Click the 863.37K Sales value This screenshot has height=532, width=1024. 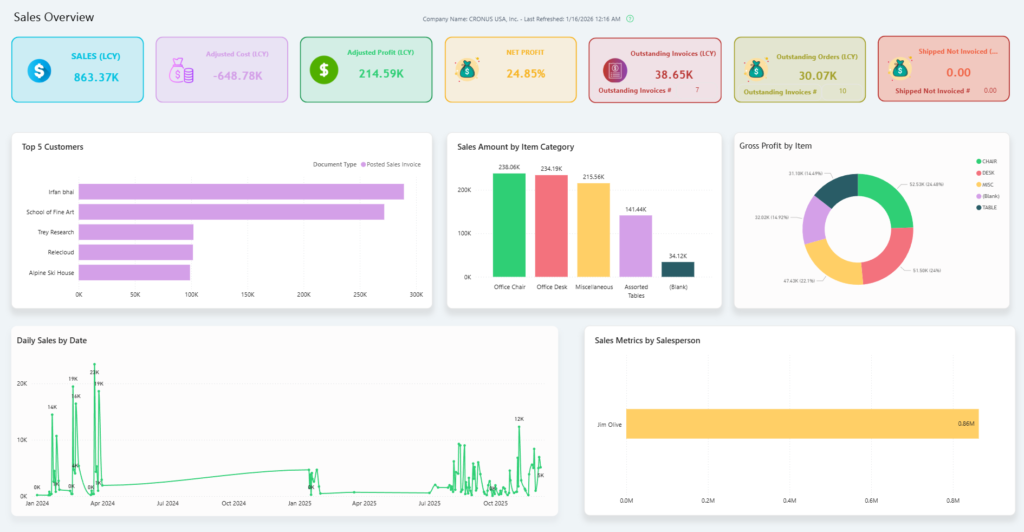[98, 76]
